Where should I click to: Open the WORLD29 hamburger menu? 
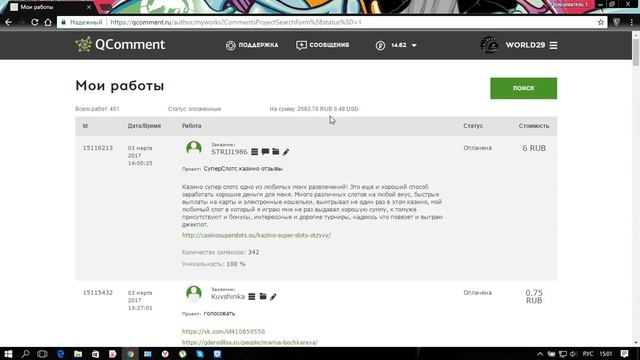tap(553, 45)
